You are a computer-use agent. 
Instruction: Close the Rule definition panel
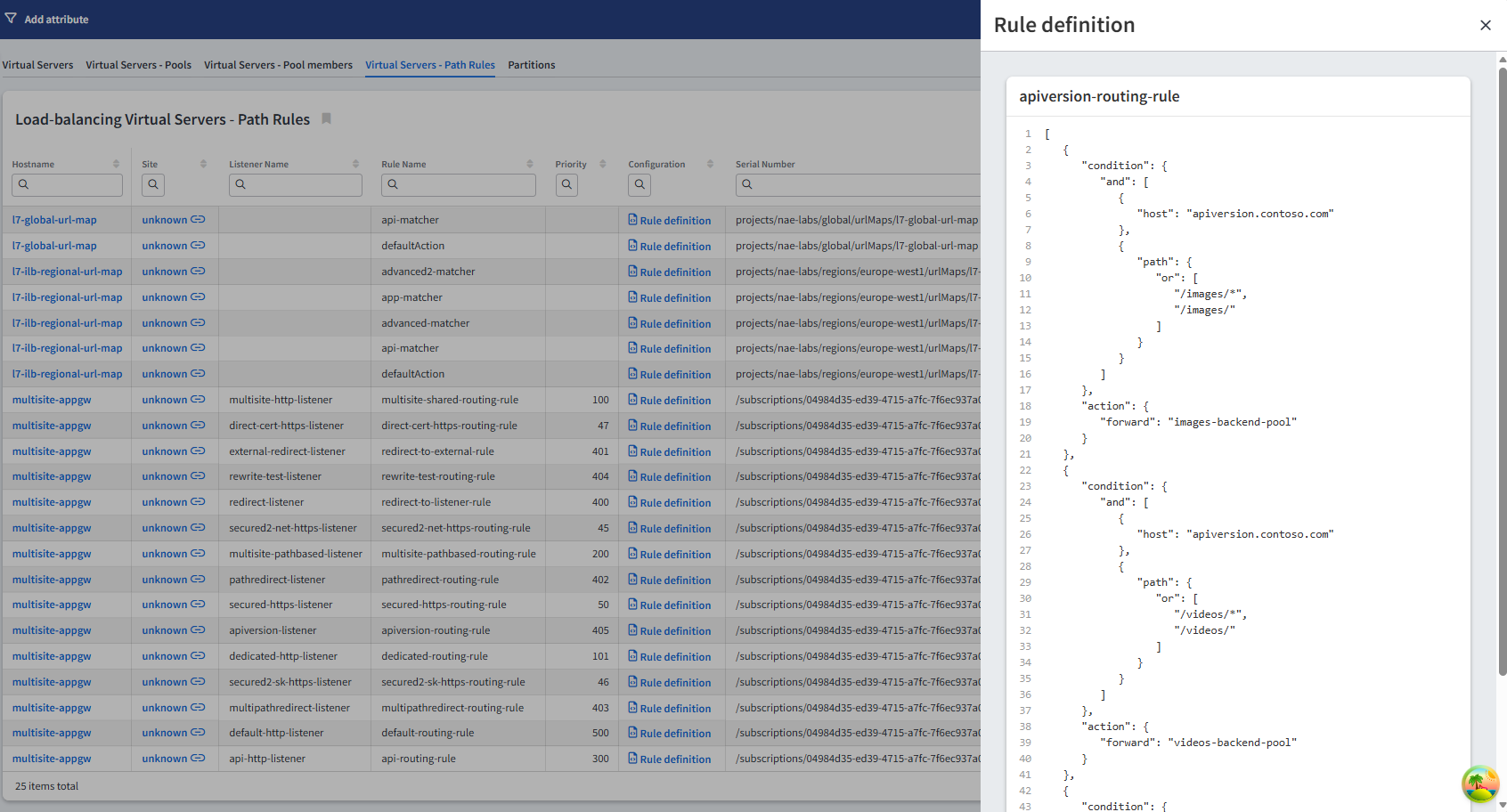click(x=1485, y=26)
